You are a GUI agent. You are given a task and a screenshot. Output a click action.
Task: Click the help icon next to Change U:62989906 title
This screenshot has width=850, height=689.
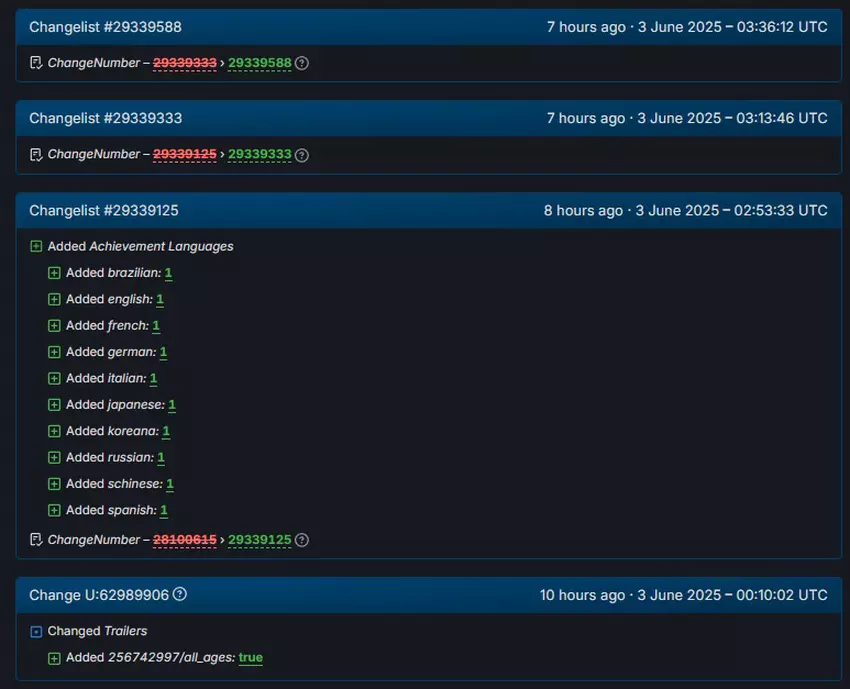tap(179, 594)
